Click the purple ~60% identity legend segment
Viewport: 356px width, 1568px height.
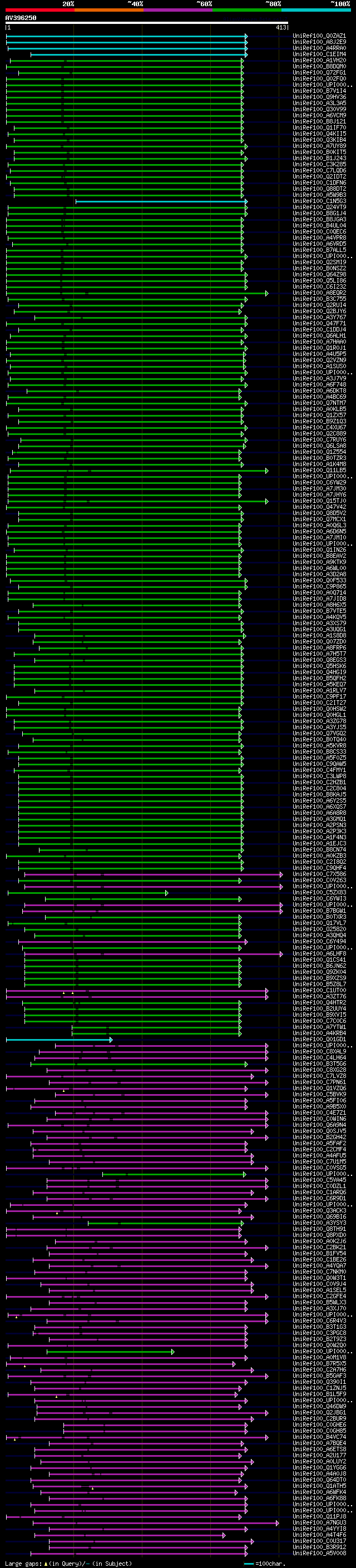(x=177, y=10)
